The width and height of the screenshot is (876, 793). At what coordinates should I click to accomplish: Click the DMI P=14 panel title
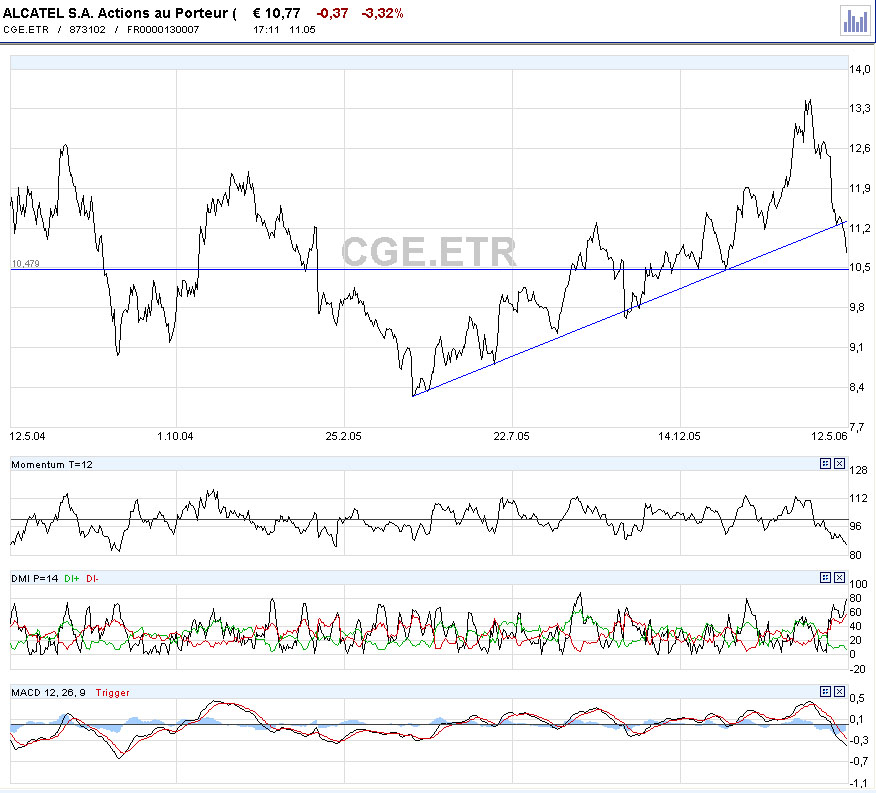pyautogui.click(x=35, y=578)
